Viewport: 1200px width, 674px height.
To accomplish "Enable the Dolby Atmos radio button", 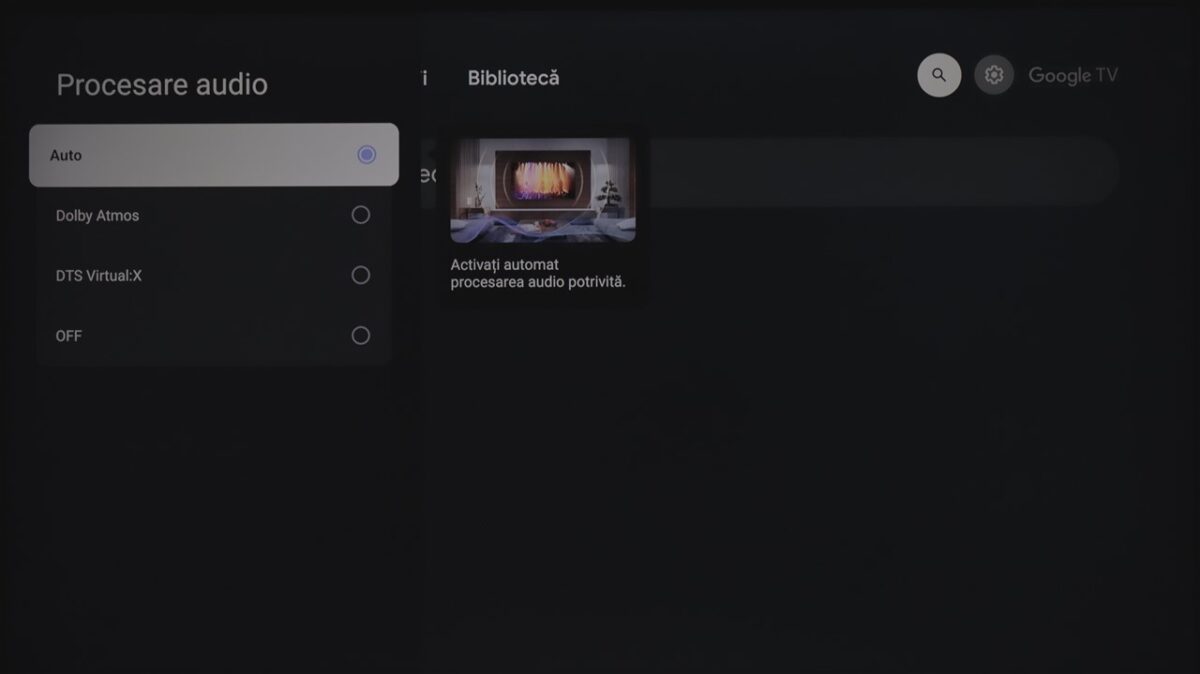I will [x=361, y=215].
